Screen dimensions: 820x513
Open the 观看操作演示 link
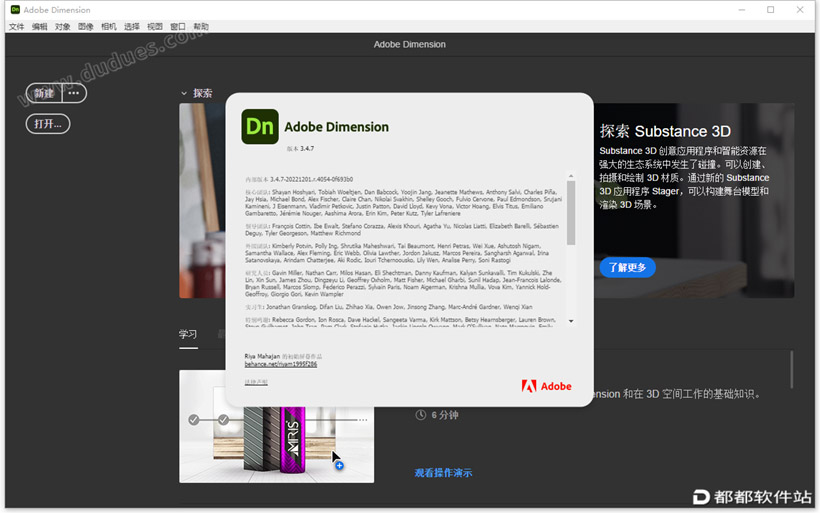point(443,473)
